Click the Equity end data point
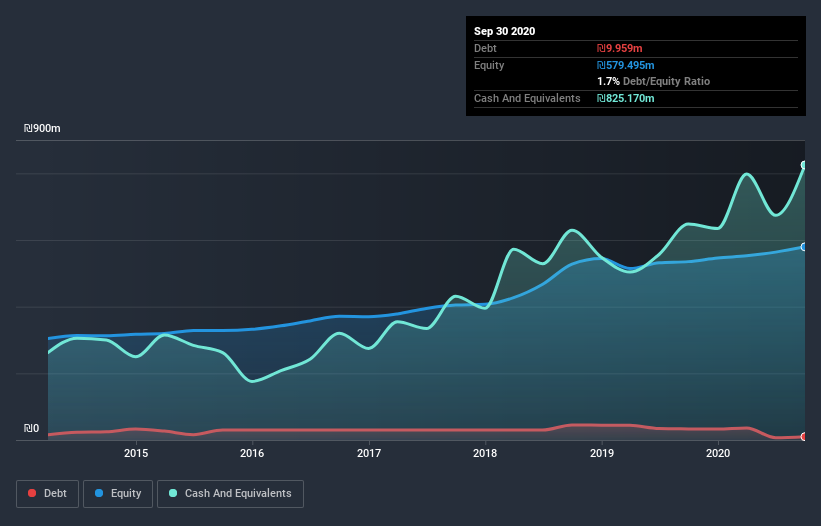 [x=804, y=247]
